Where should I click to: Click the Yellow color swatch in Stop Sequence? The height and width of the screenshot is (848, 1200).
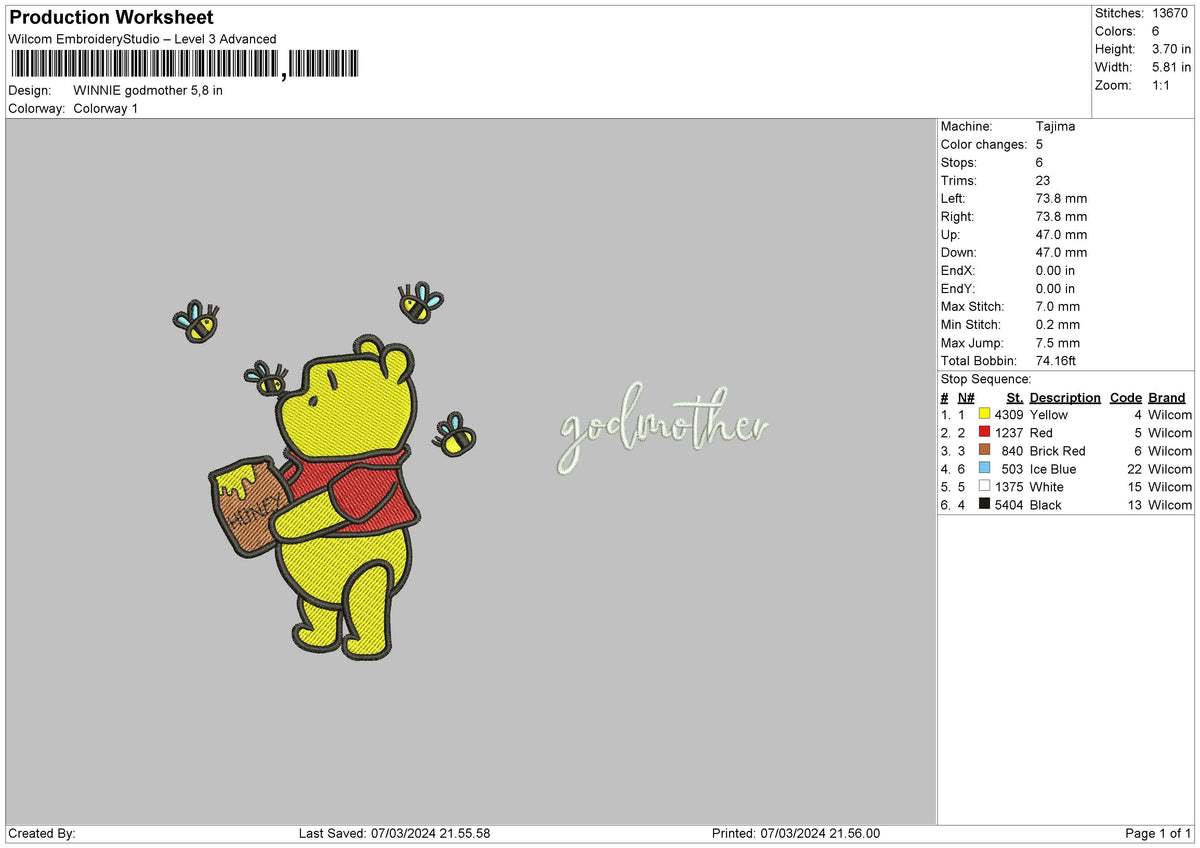point(984,414)
